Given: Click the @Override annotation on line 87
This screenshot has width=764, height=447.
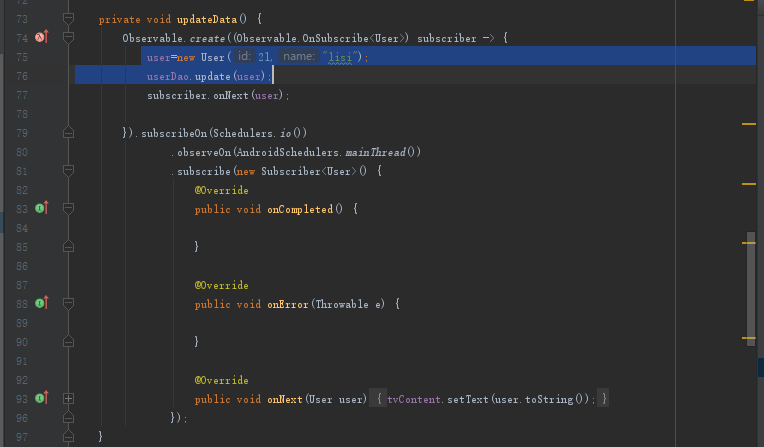Looking at the screenshot, I should coord(222,285).
